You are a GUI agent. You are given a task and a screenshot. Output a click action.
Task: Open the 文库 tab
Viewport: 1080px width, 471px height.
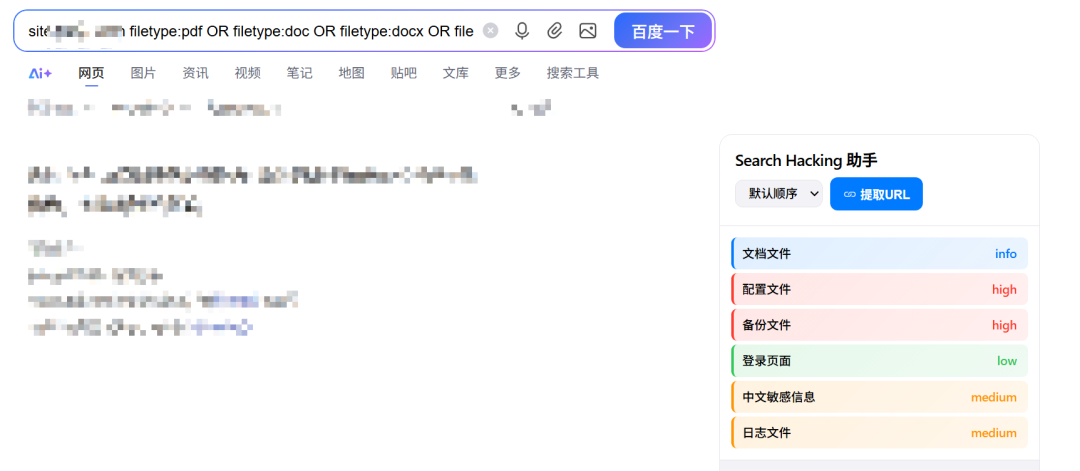pyautogui.click(x=455, y=73)
